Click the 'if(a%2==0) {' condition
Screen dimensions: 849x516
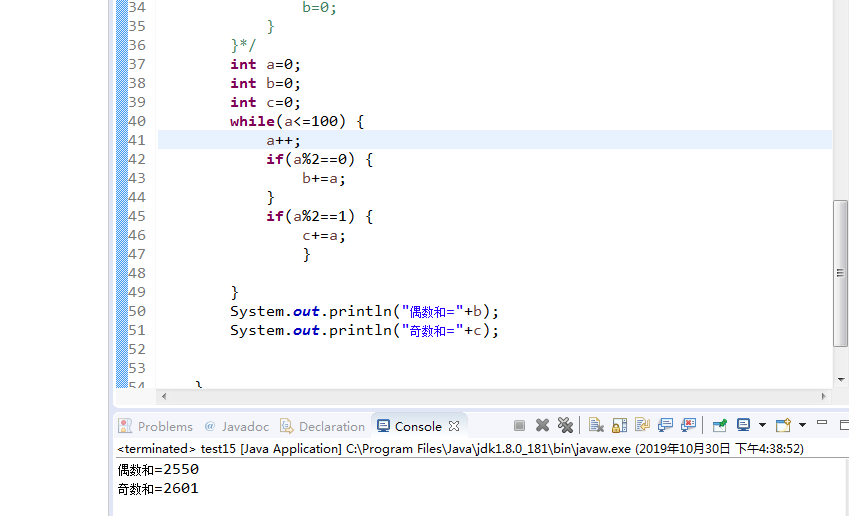click(x=319, y=160)
